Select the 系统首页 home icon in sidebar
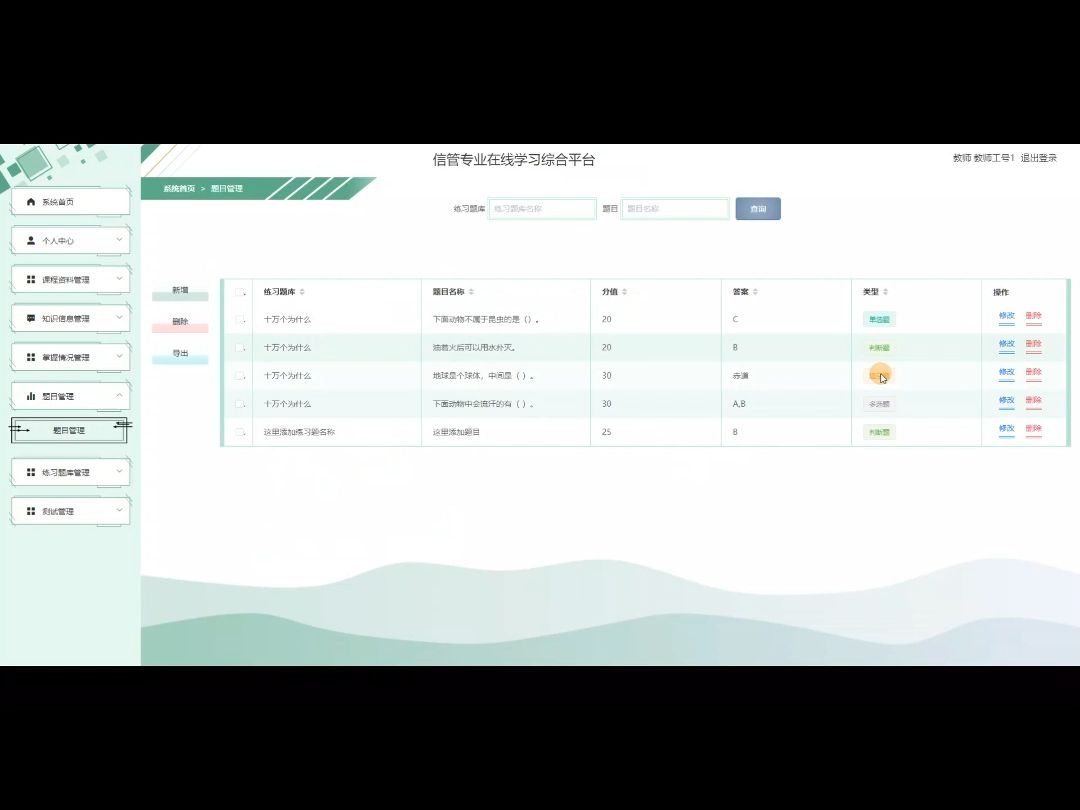Screen dimensions: 1080x810 (x=30, y=201)
